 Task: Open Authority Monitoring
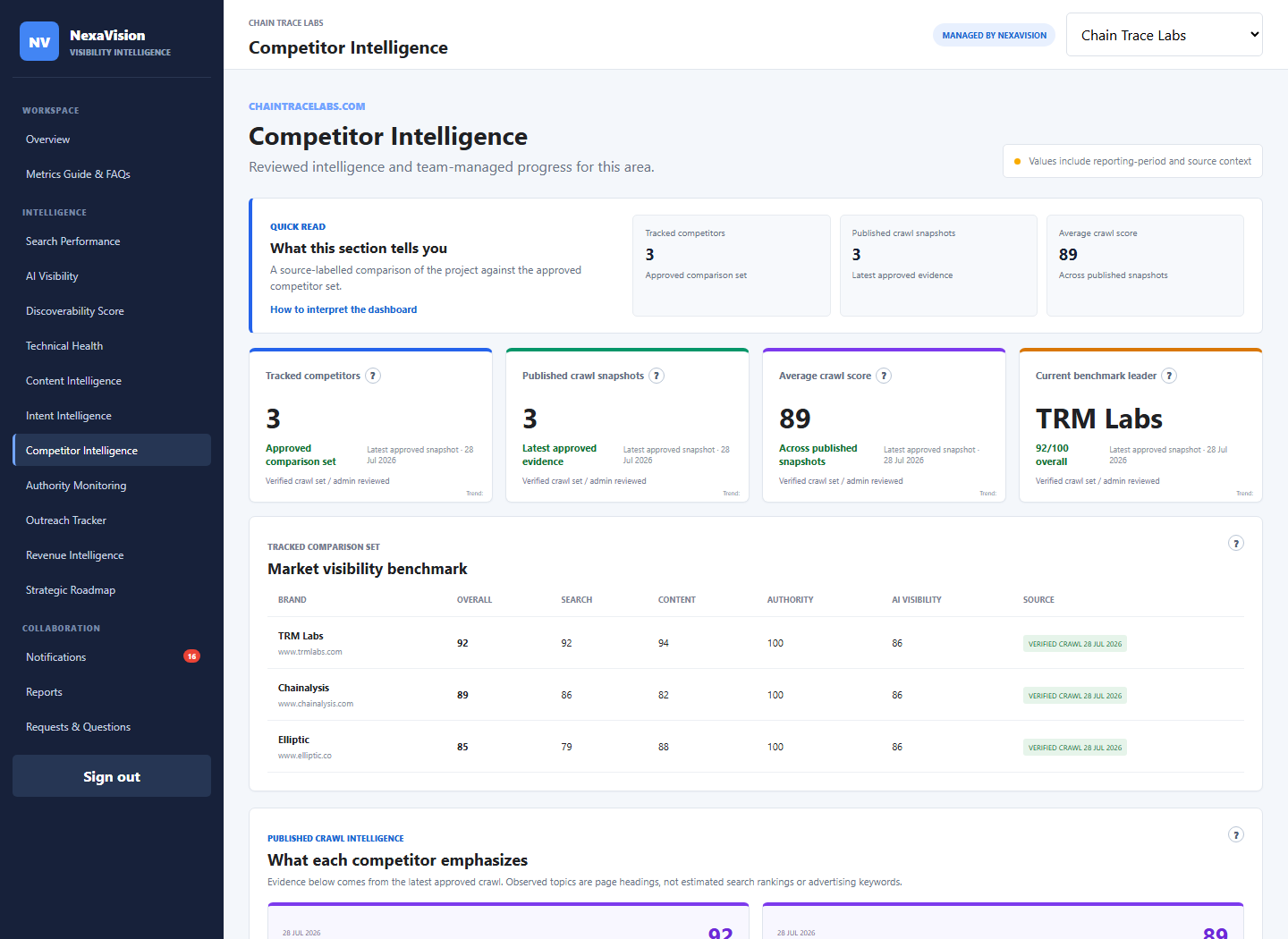[x=112, y=486]
